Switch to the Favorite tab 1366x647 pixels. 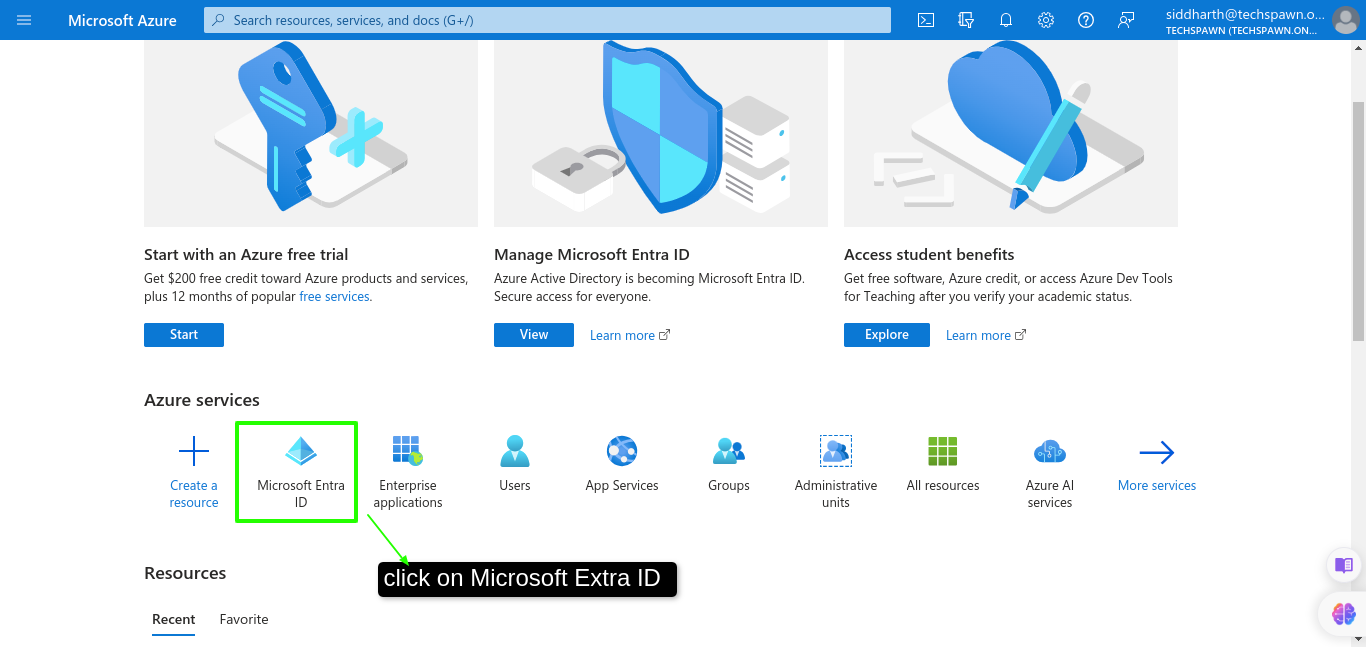point(243,619)
